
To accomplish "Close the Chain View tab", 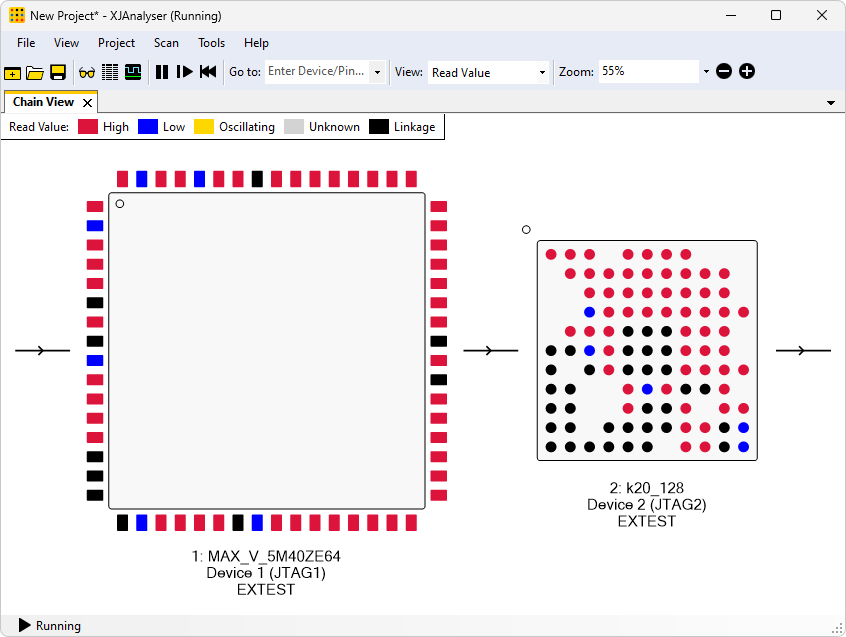I will pyautogui.click(x=88, y=103).
